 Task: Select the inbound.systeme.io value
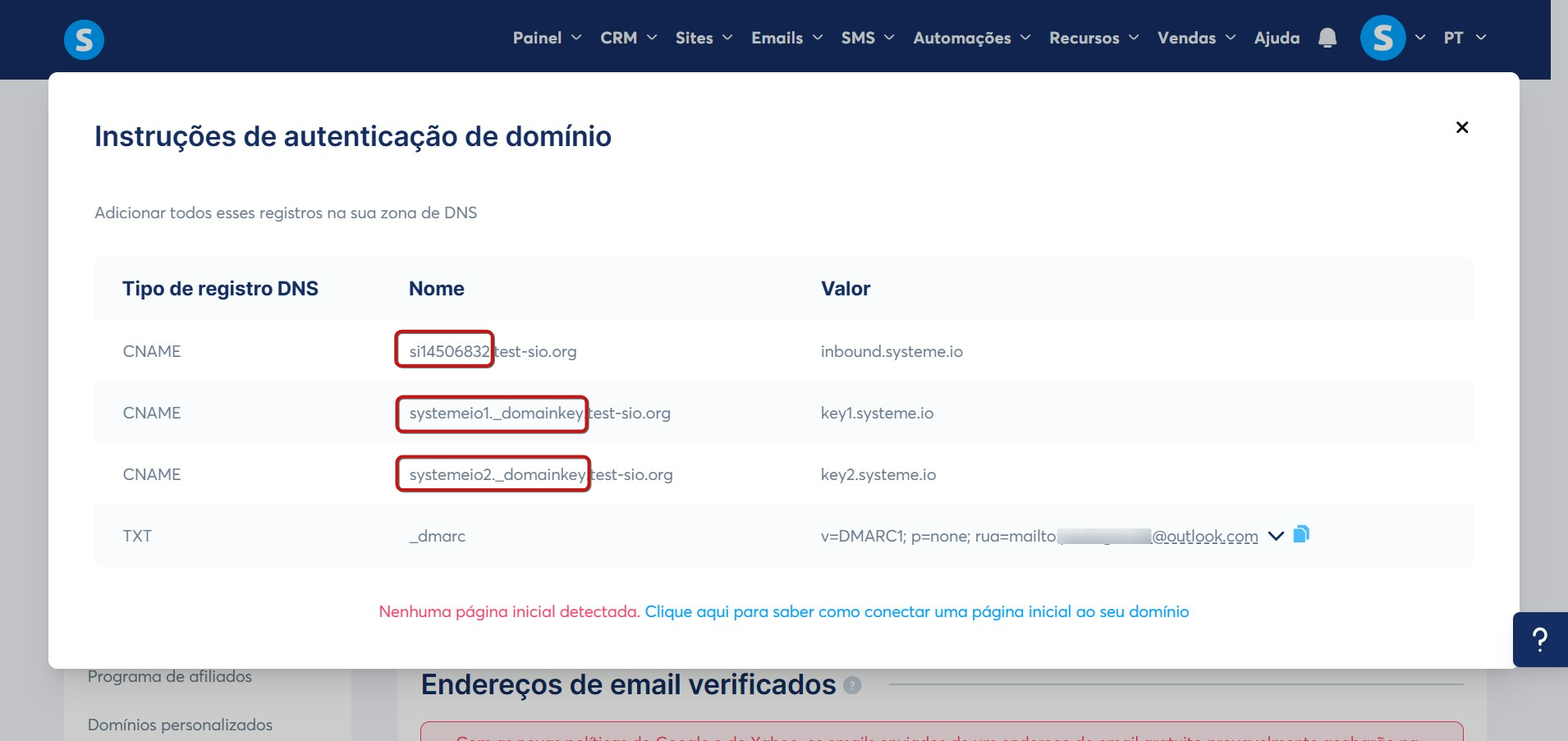click(x=892, y=351)
